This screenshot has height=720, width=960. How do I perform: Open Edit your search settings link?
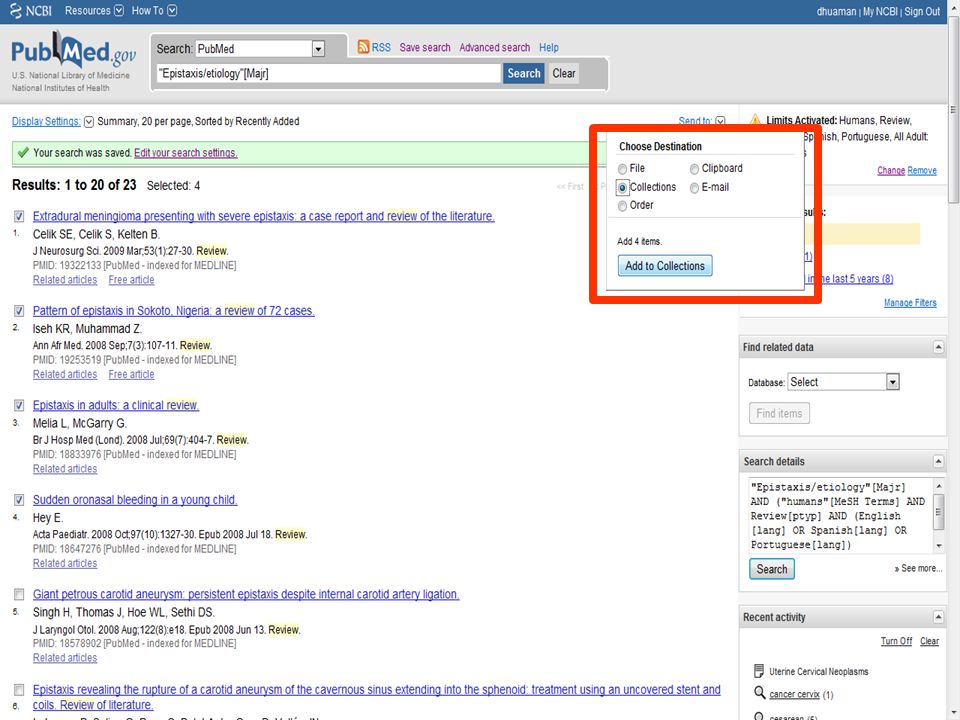pyautogui.click(x=186, y=152)
